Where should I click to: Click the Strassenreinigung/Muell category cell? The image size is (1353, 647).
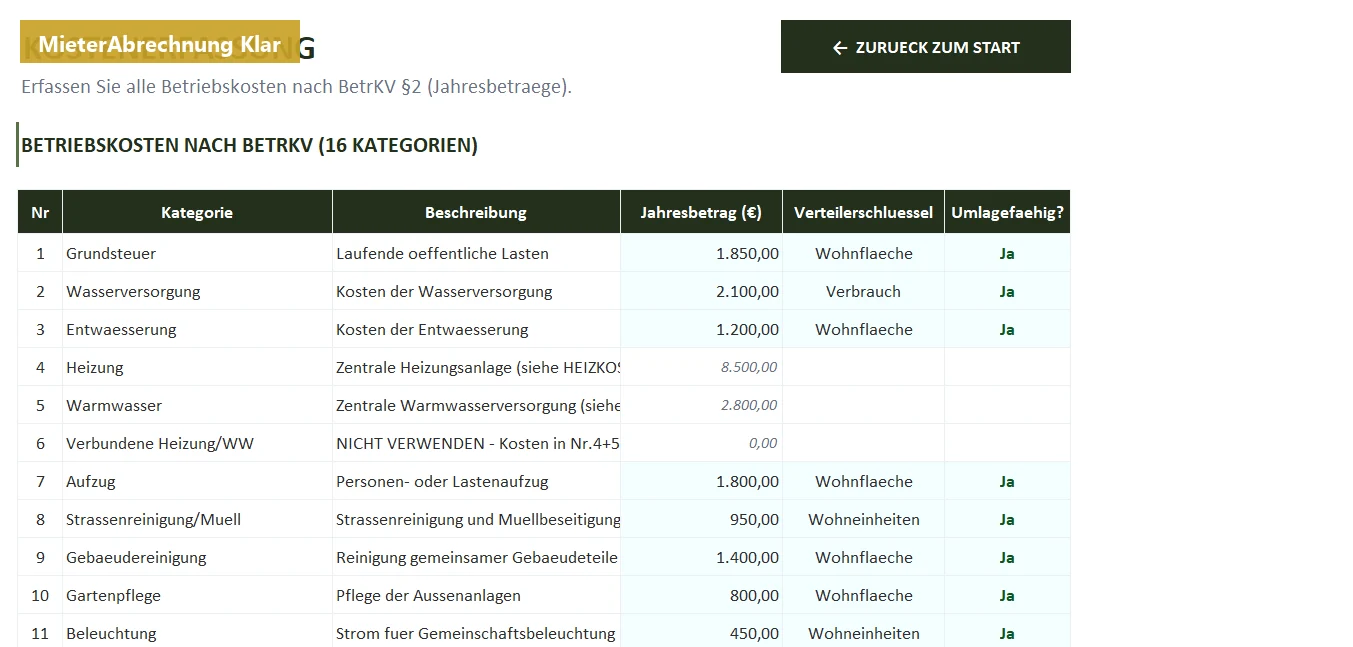coord(197,519)
